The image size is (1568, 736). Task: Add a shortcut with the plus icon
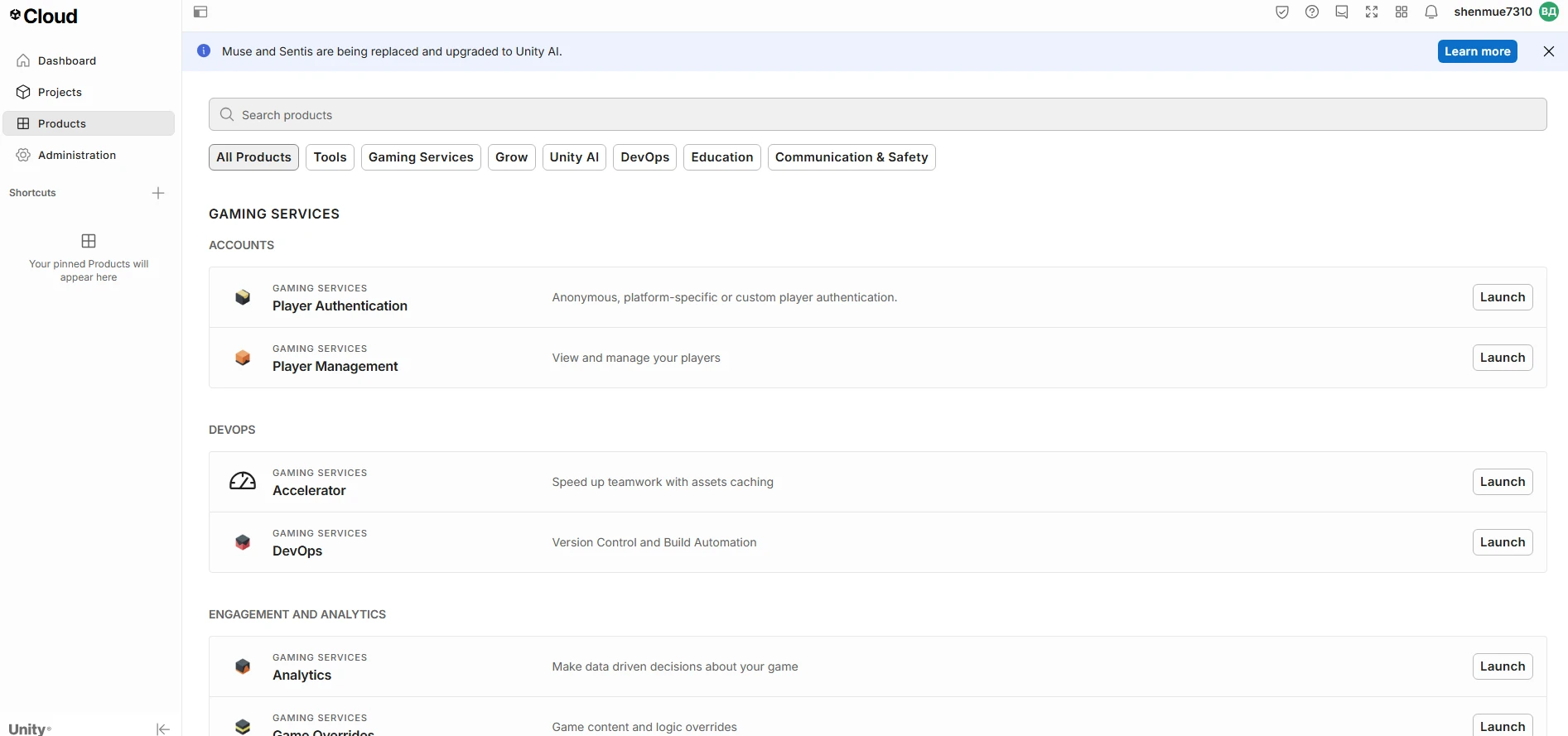click(158, 193)
